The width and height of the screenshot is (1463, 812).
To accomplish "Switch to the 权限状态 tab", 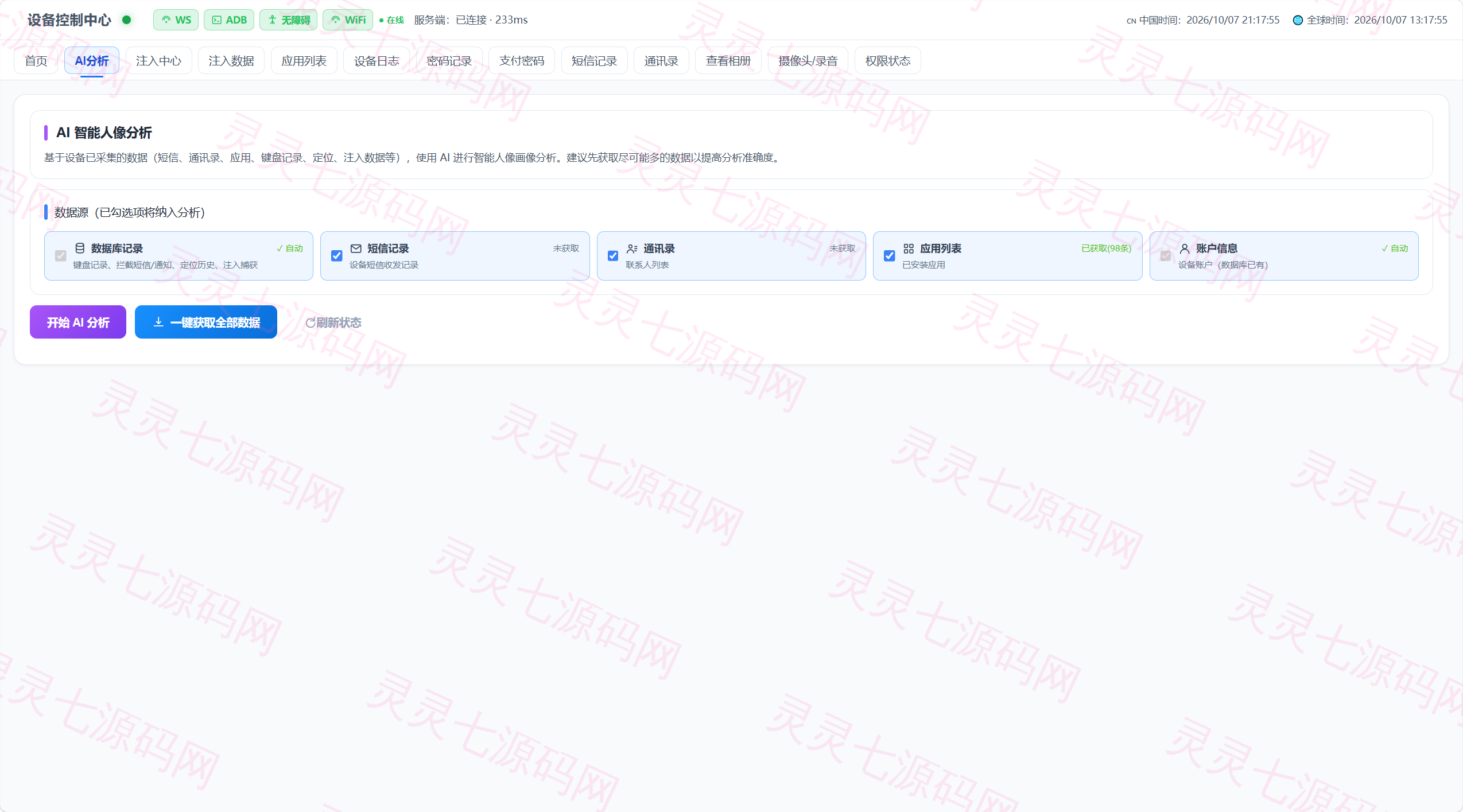I will pos(888,61).
